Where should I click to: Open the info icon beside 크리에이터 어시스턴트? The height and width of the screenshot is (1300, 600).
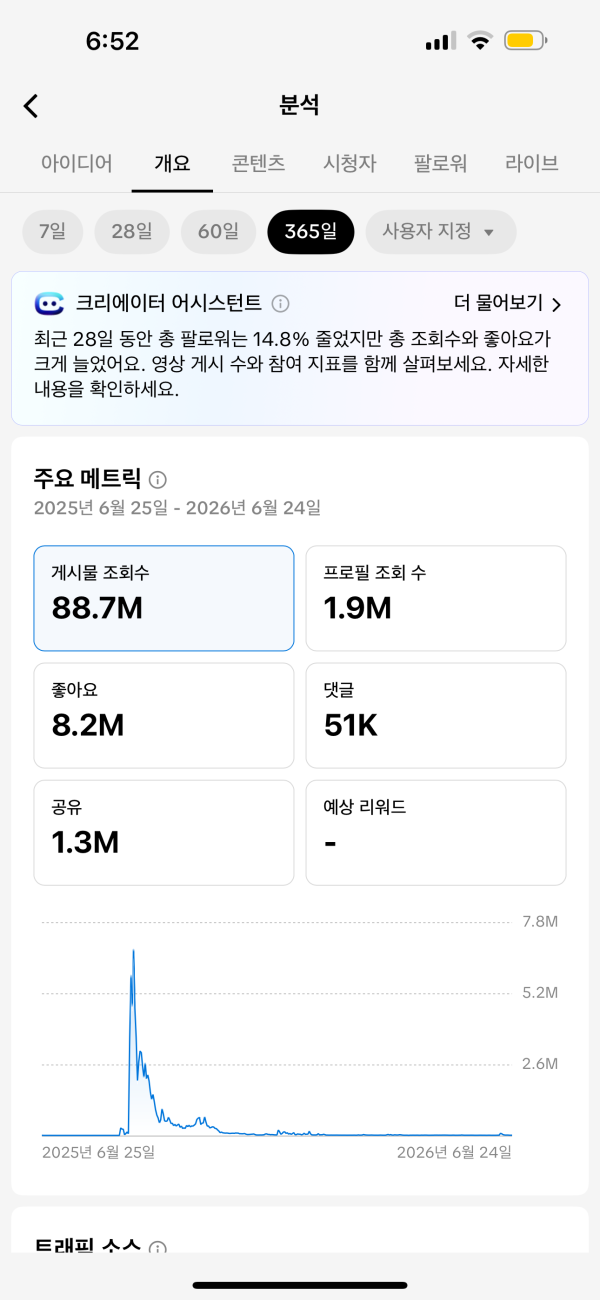coord(281,303)
